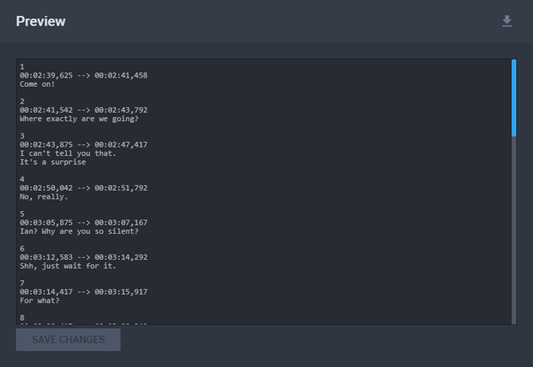Click the Preview heading

[x=41, y=21]
